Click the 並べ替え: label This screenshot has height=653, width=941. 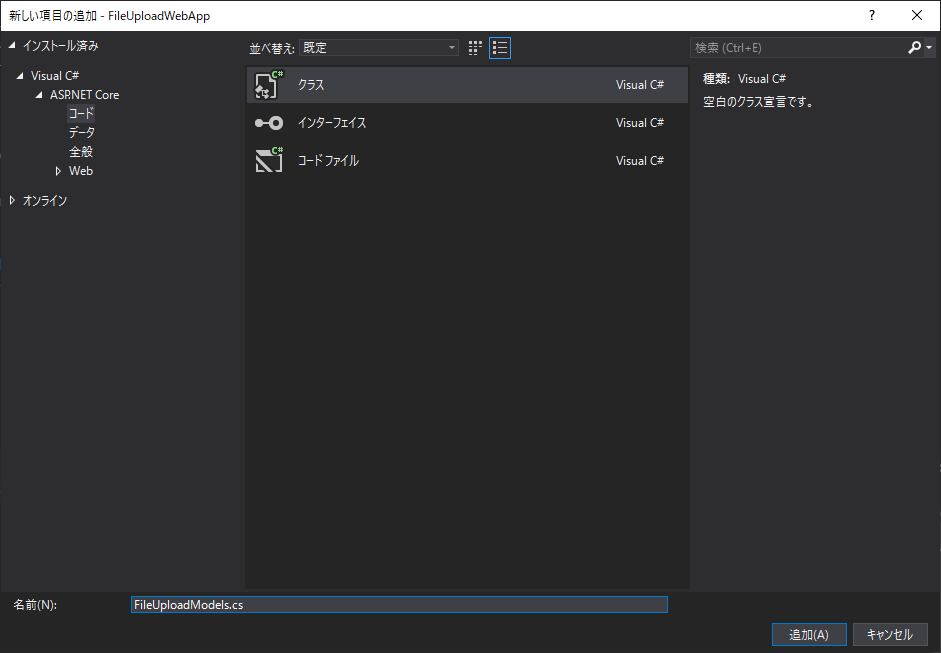[x=272, y=48]
